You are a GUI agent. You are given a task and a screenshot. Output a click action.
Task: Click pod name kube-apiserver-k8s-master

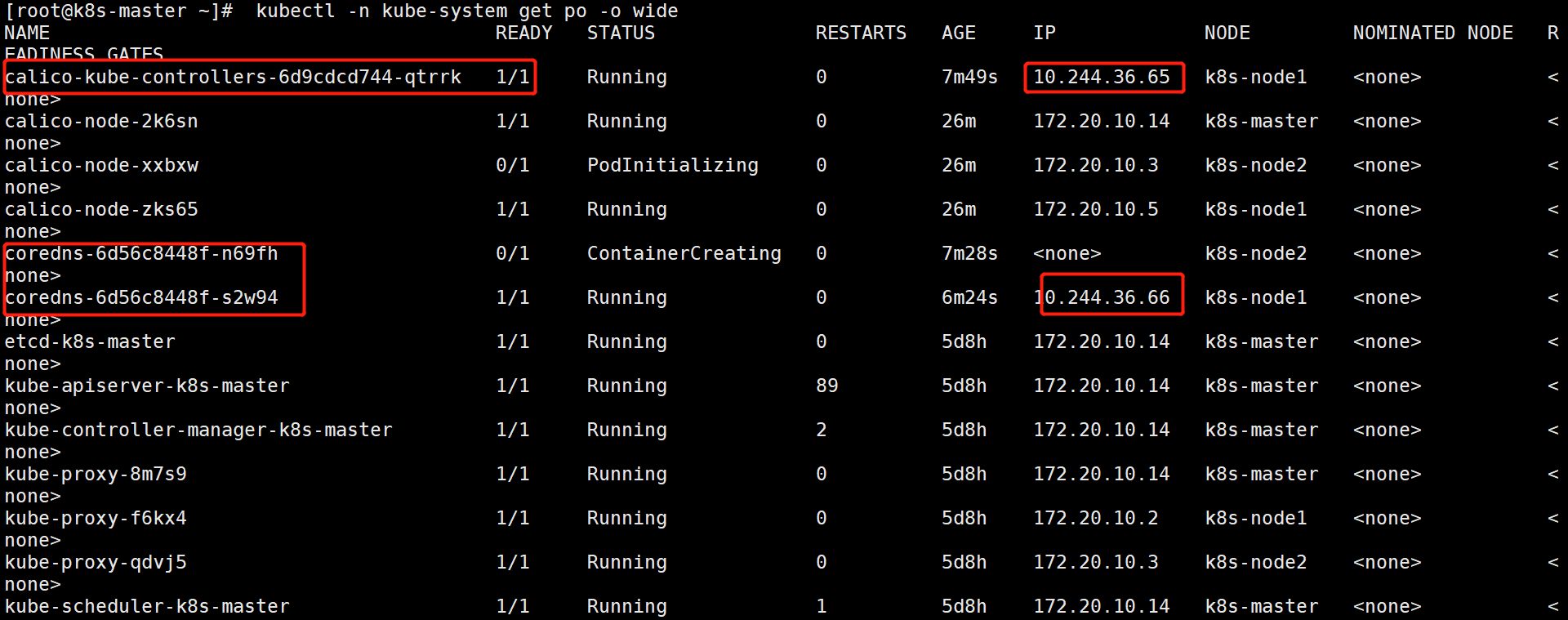(147, 386)
